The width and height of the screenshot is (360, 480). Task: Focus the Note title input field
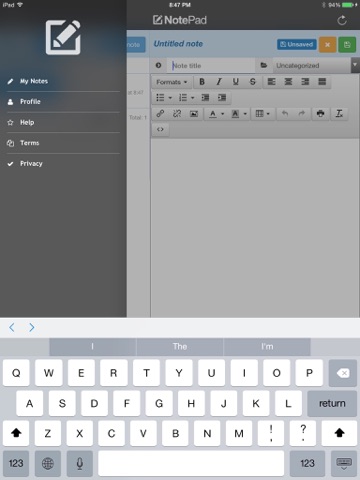click(212, 66)
